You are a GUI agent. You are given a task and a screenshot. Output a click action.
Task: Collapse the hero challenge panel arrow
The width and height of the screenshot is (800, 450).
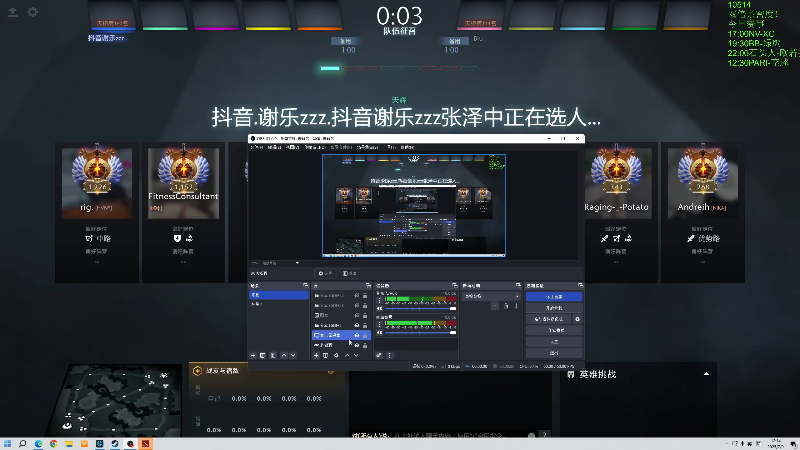(x=706, y=374)
